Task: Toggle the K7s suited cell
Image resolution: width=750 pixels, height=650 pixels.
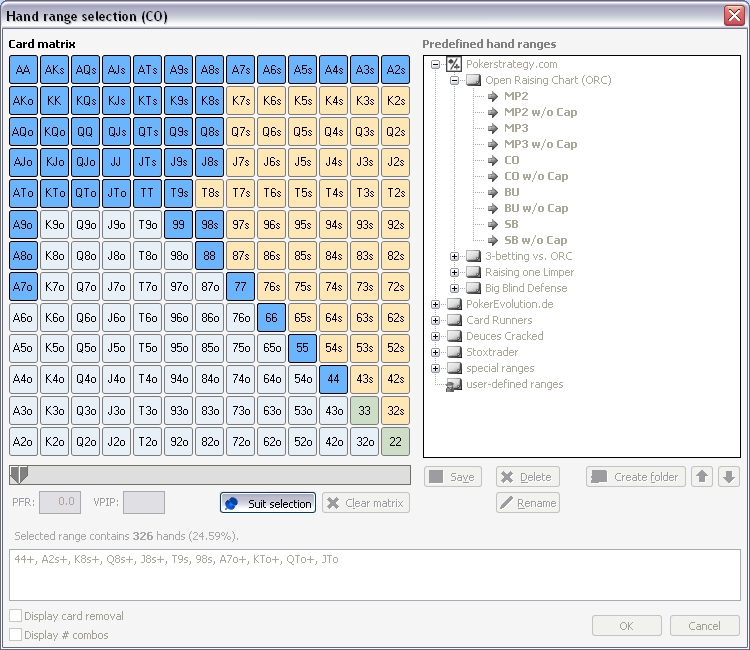Action: click(241, 100)
